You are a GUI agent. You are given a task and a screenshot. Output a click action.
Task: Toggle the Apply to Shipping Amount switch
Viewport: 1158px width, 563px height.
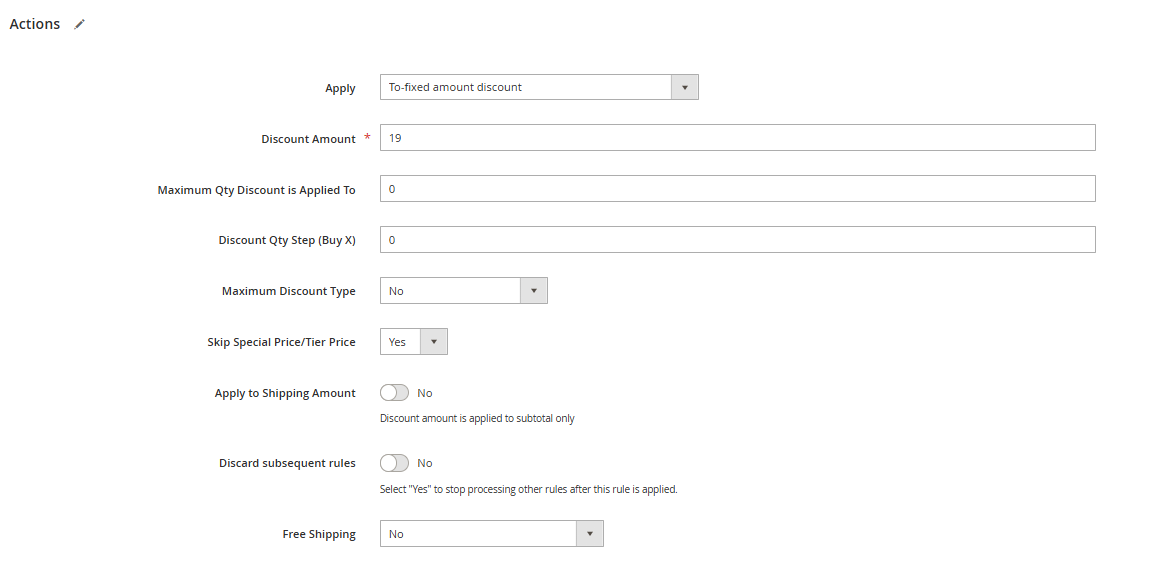pos(394,393)
